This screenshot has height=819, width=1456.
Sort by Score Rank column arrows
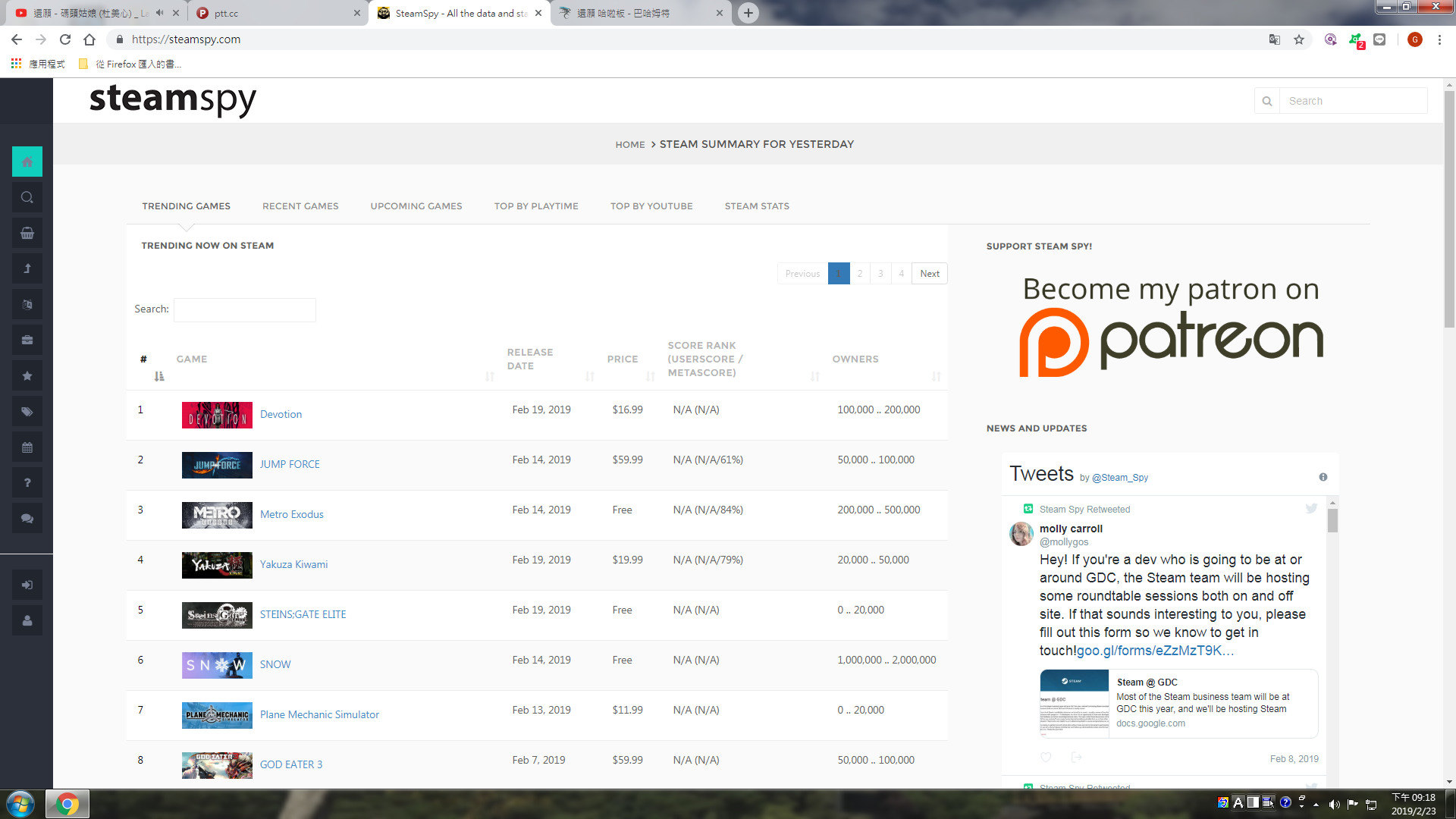click(x=815, y=377)
